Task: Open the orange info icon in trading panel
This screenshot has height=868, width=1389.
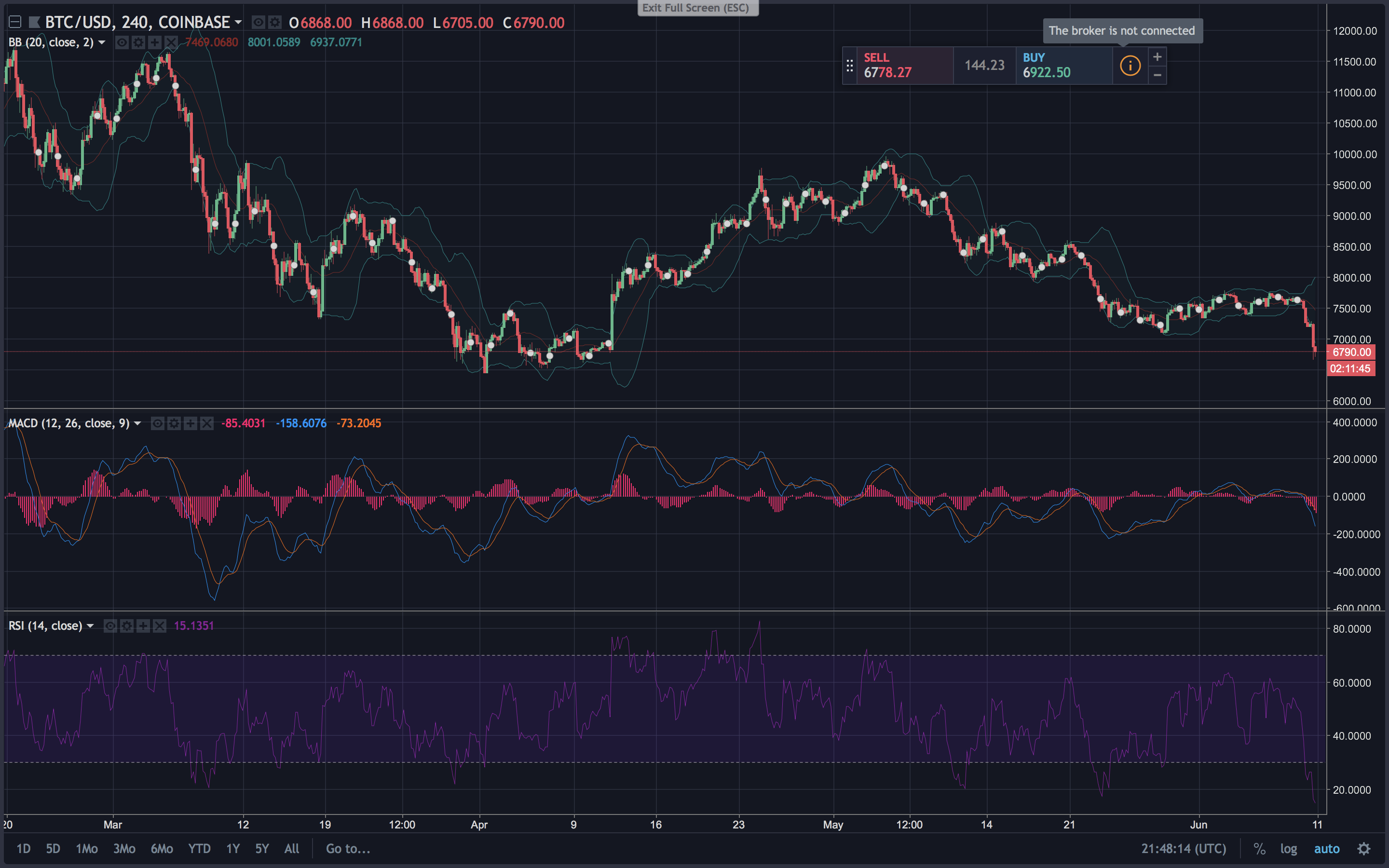Action: [1130, 66]
